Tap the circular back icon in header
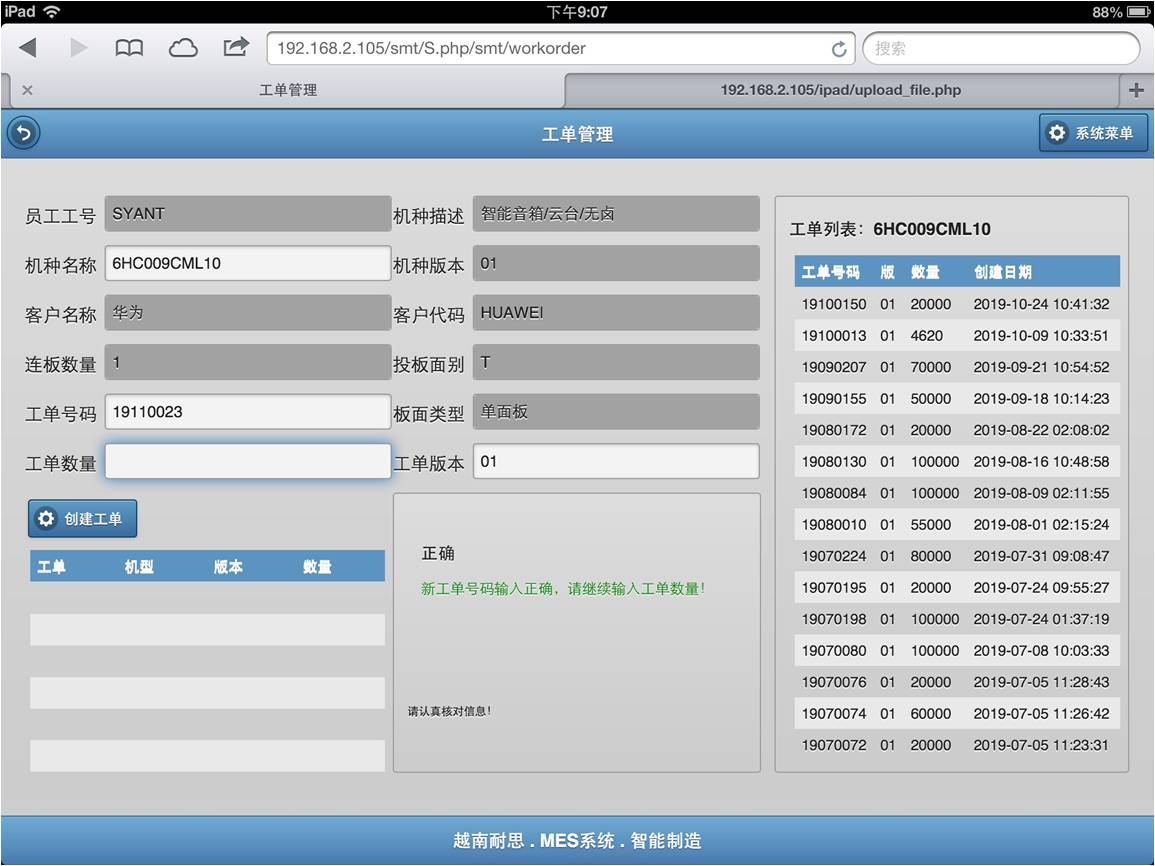Screen dimensions: 1155x866 coord(22,133)
